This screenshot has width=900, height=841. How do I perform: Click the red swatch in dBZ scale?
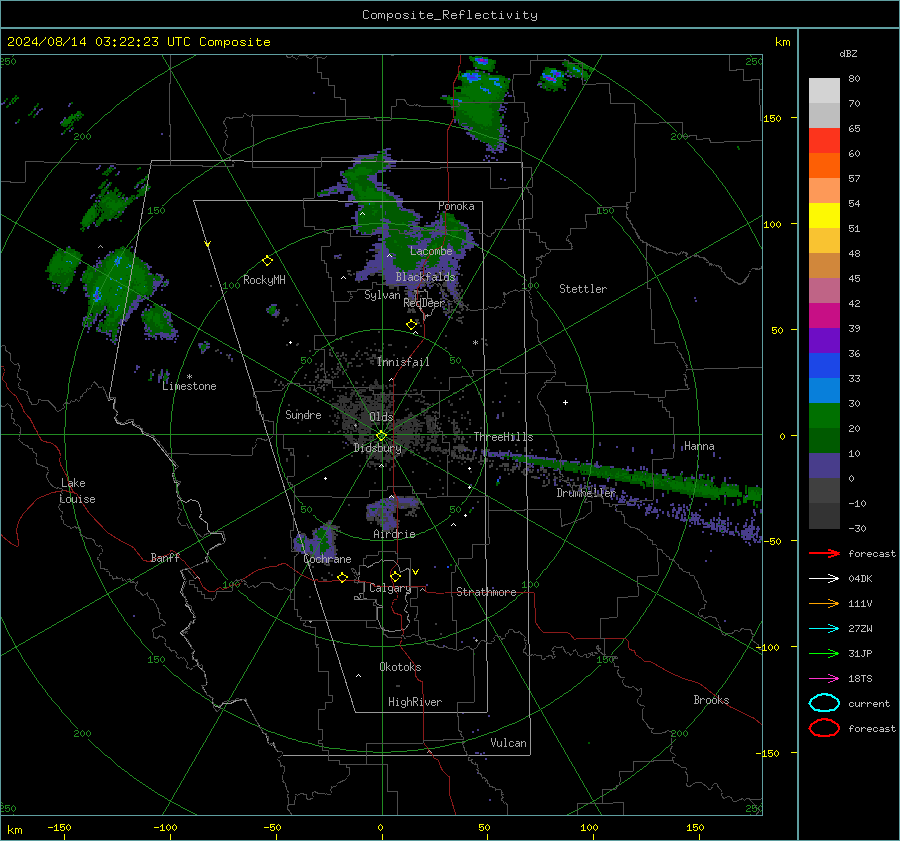coord(824,141)
